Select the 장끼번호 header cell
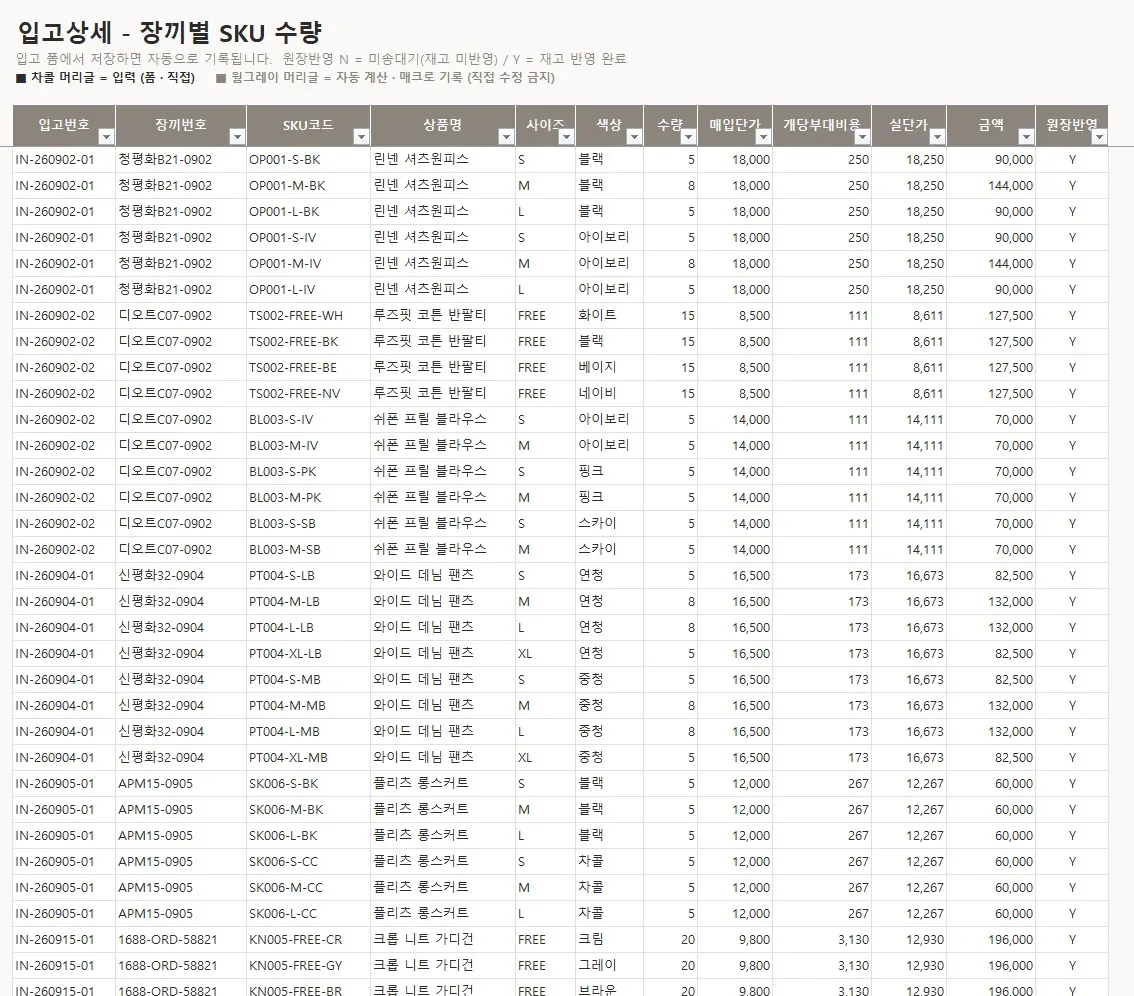The width and height of the screenshot is (1134, 996). [x=181, y=125]
